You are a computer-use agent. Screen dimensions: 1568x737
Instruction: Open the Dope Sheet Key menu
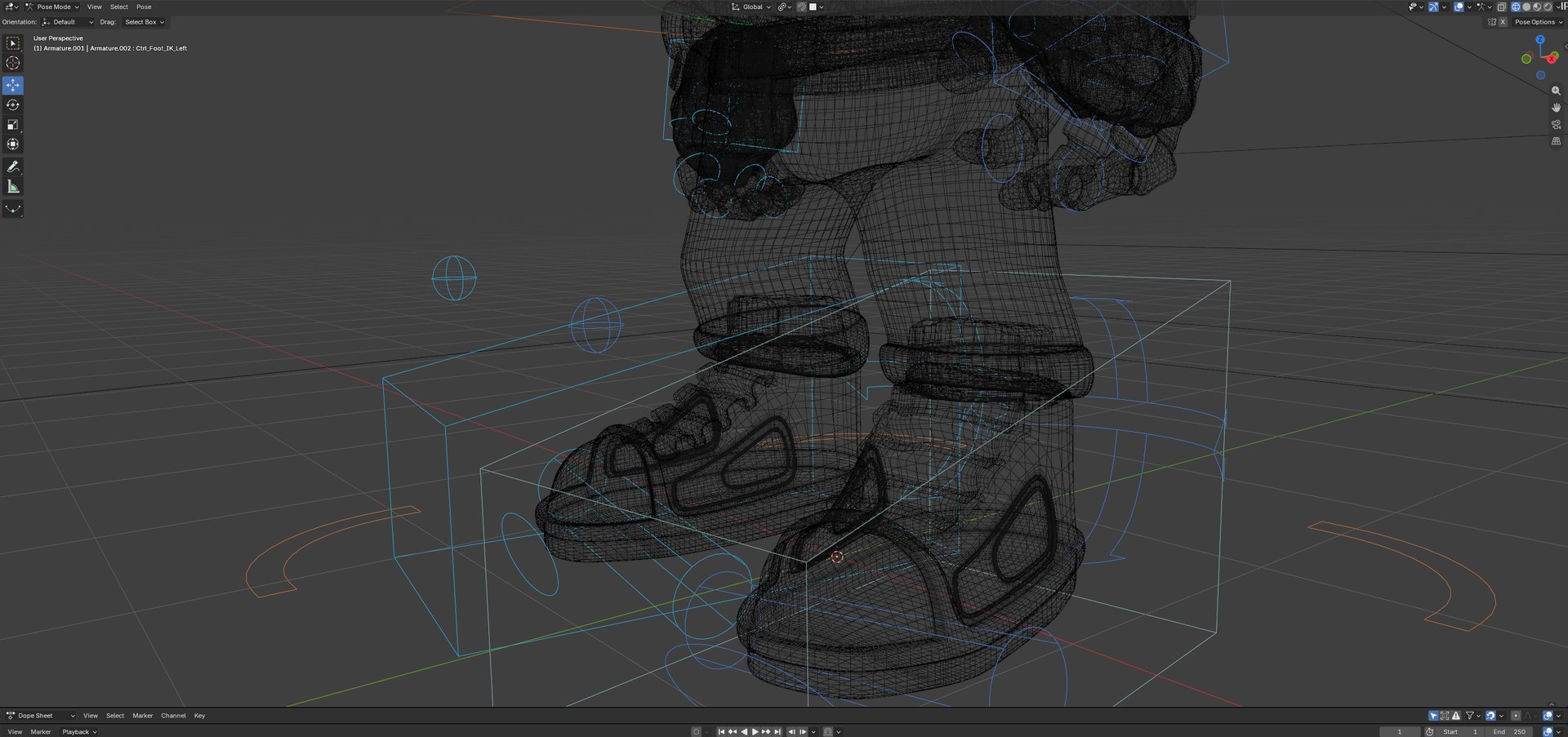tap(199, 716)
